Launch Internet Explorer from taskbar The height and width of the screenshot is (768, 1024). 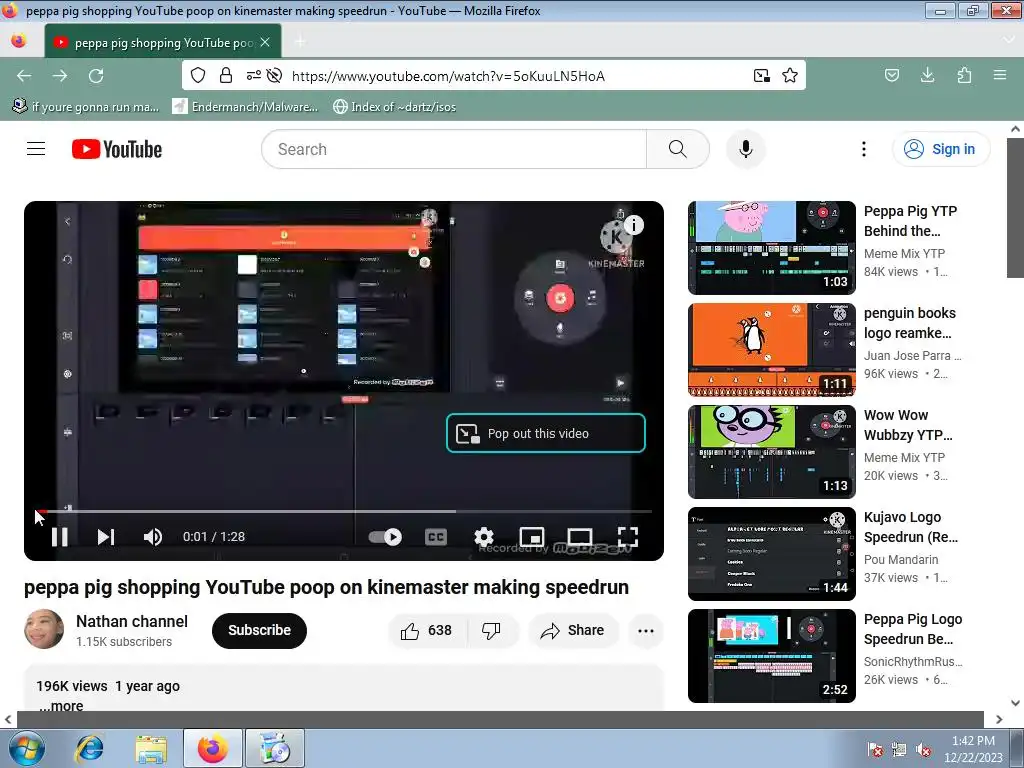(89, 748)
